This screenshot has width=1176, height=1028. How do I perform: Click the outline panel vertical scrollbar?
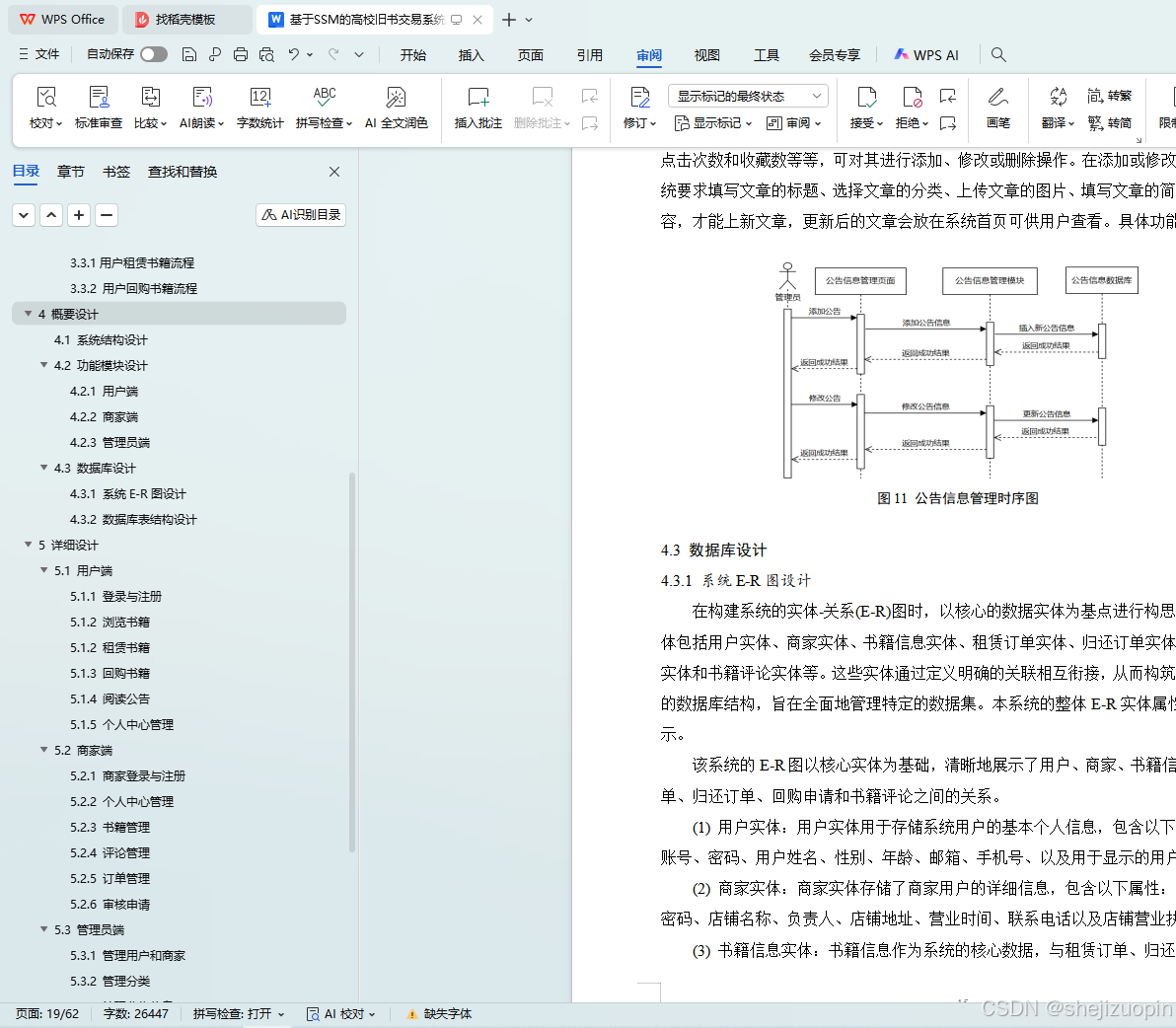point(352,661)
